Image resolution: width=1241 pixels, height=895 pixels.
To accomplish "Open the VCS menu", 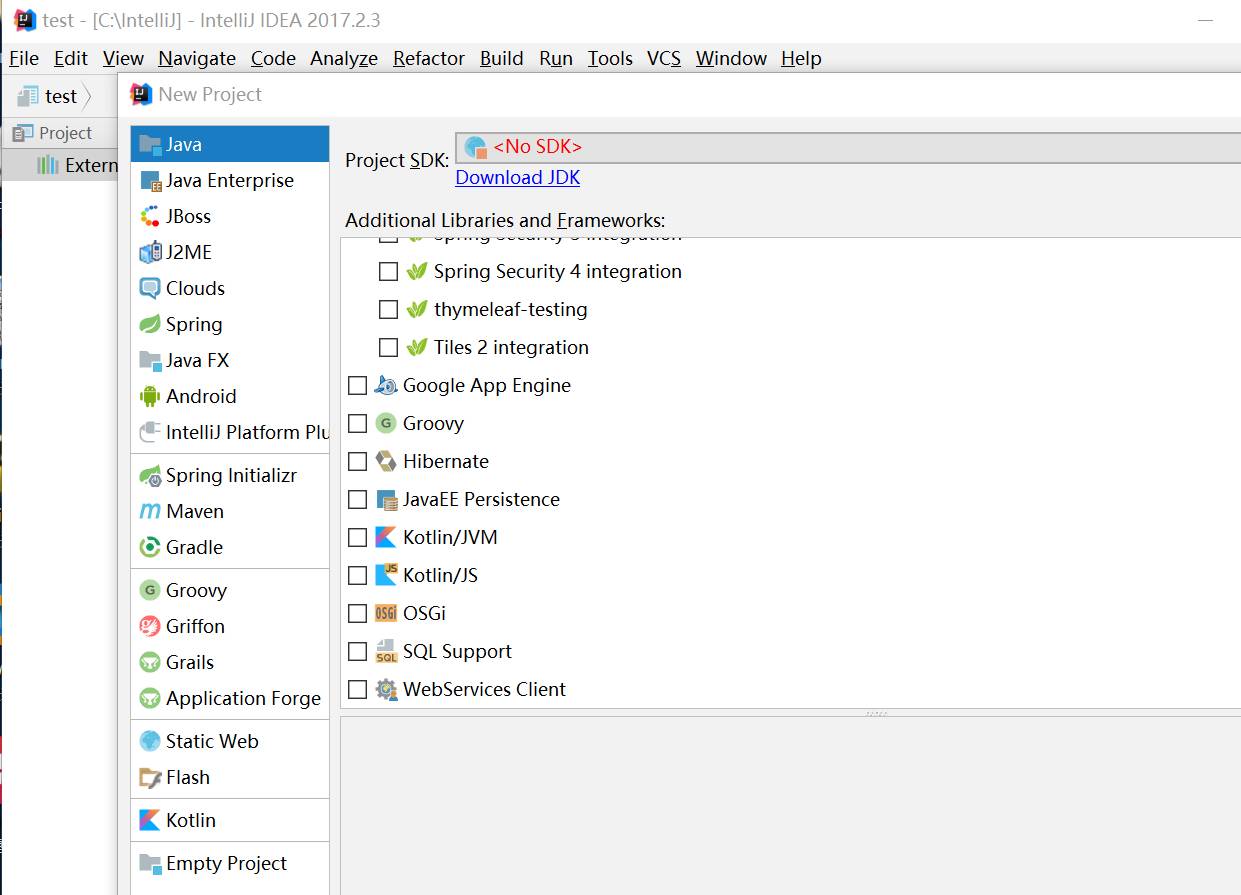I will click(663, 58).
